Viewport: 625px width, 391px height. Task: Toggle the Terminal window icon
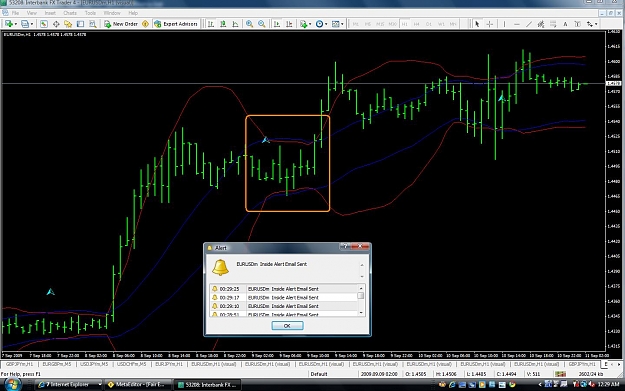tap(81, 24)
